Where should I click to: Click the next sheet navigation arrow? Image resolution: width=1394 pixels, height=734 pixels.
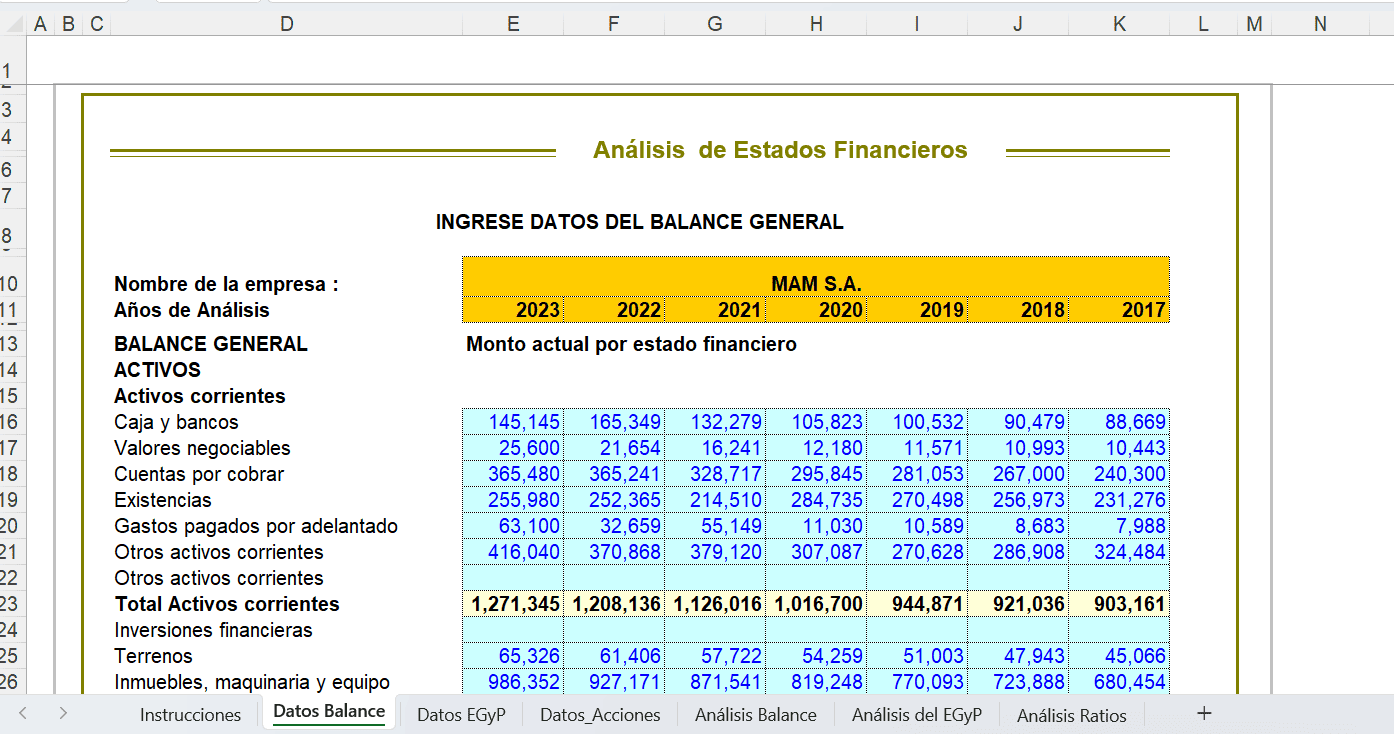[x=62, y=714]
